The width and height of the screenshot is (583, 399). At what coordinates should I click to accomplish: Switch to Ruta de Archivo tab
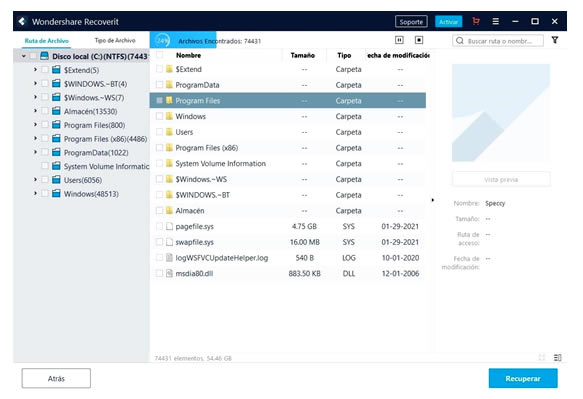(x=46, y=41)
